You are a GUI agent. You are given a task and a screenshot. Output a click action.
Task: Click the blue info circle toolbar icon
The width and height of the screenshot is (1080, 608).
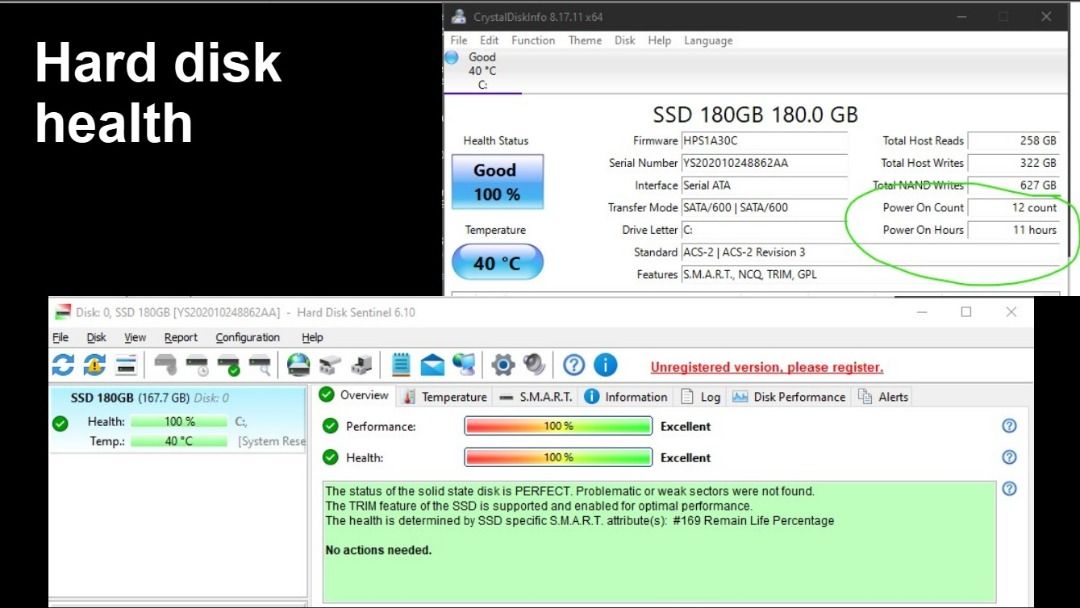[x=605, y=365]
